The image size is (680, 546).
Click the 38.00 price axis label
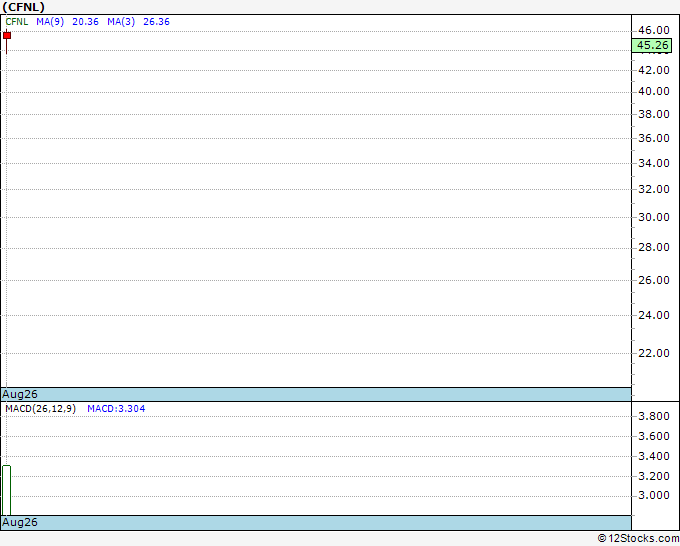tap(654, 114)
